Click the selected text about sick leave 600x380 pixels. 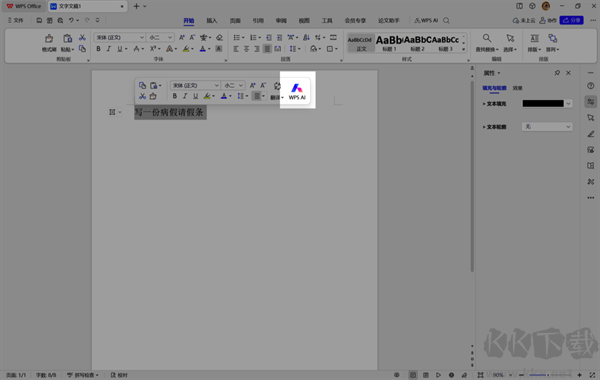tap(170, 112)
